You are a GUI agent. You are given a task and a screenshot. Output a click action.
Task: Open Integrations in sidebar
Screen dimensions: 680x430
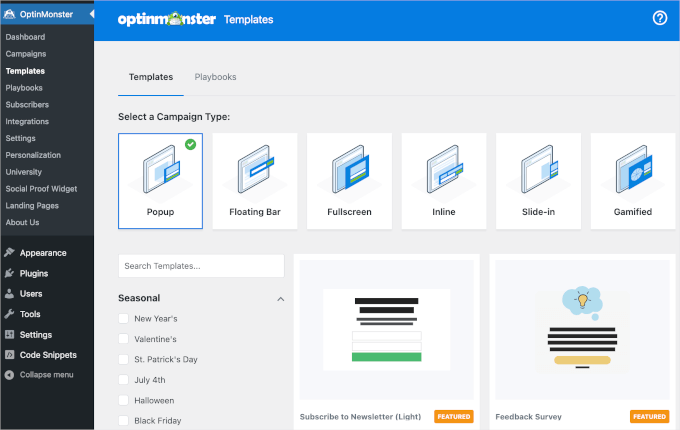pos(27,121)
